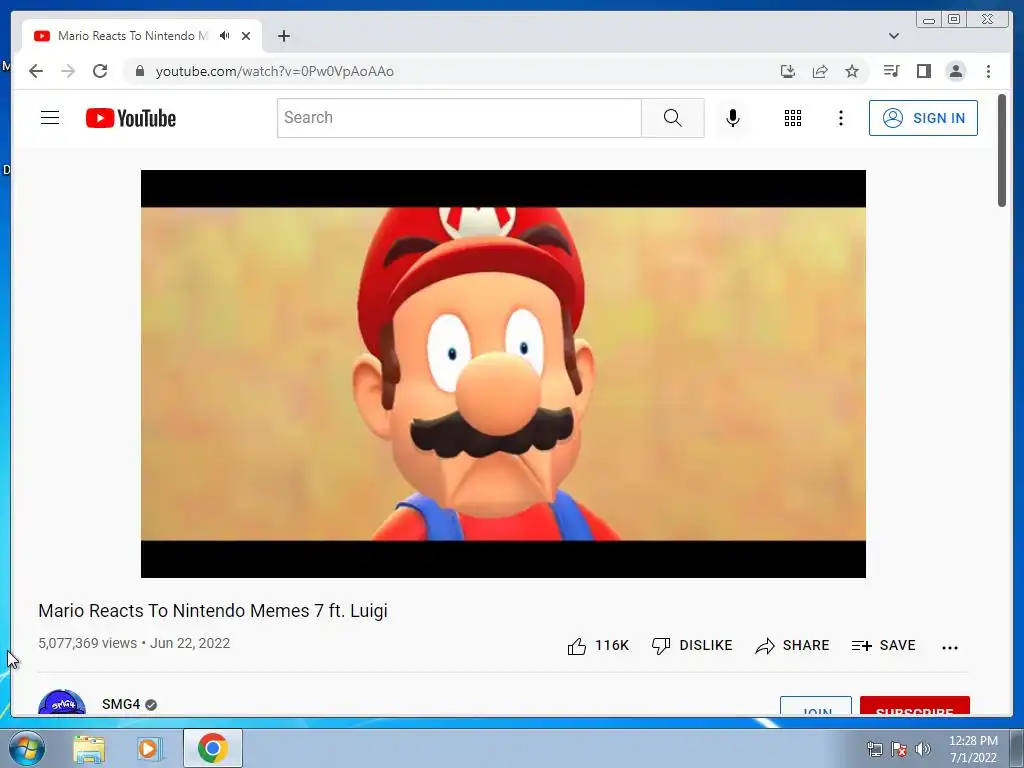Image resolution: width=1024 pixels, height=768 pixels.
Task: Click the video title text
Action: [x=213, y=611]
